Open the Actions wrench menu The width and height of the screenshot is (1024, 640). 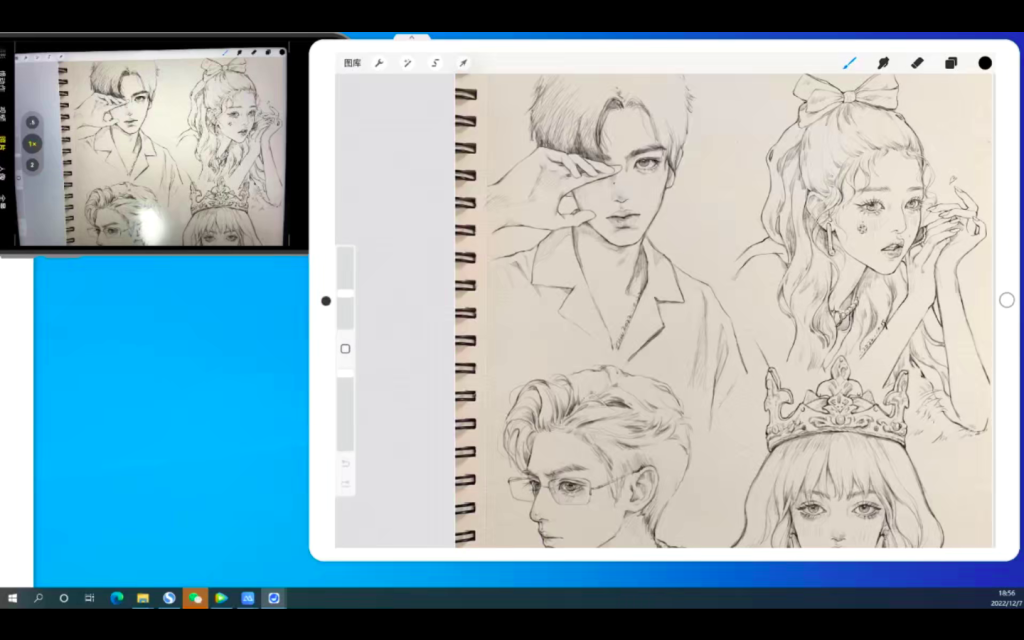click(x=378, y=62)
